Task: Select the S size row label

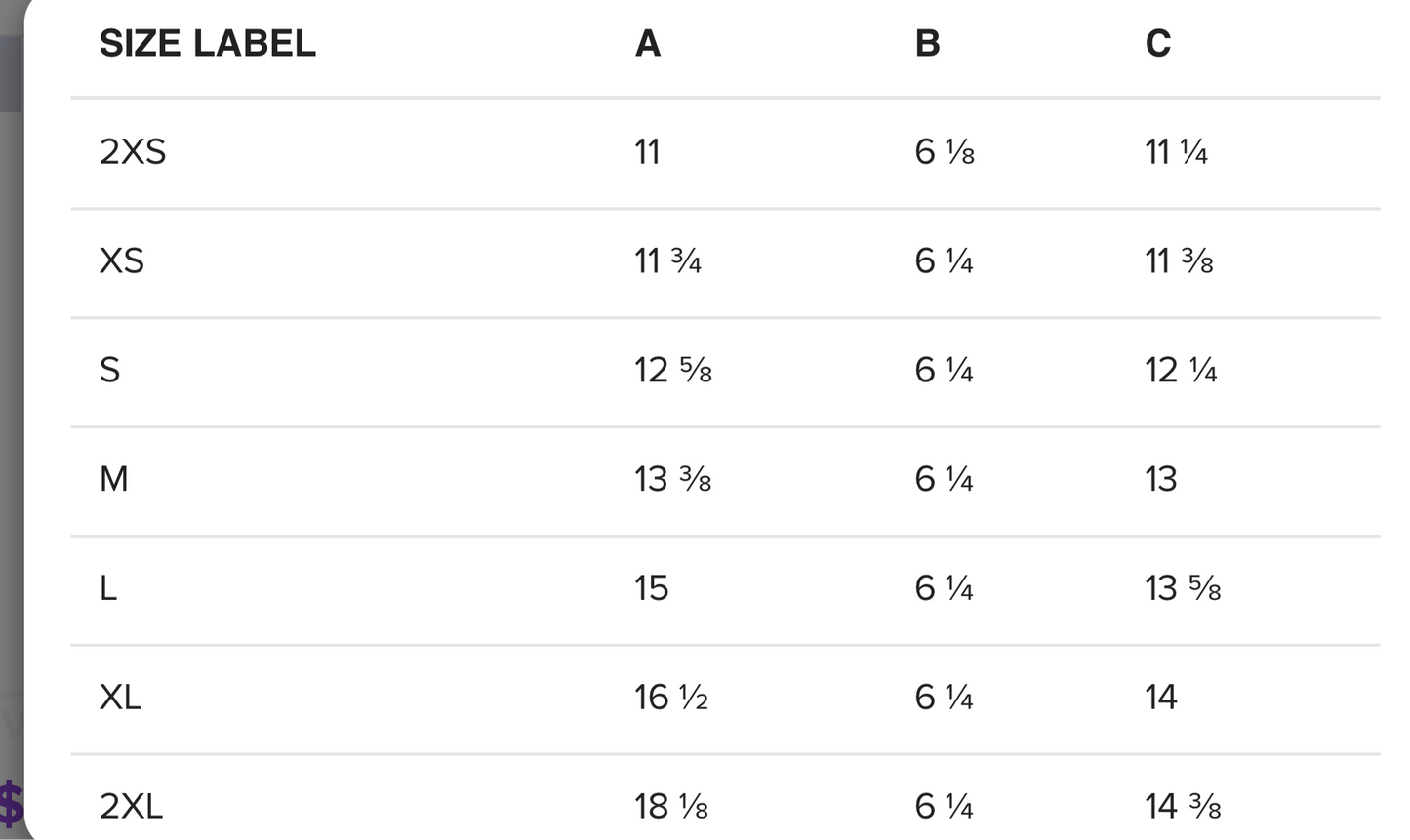Action: pos(109,371)
